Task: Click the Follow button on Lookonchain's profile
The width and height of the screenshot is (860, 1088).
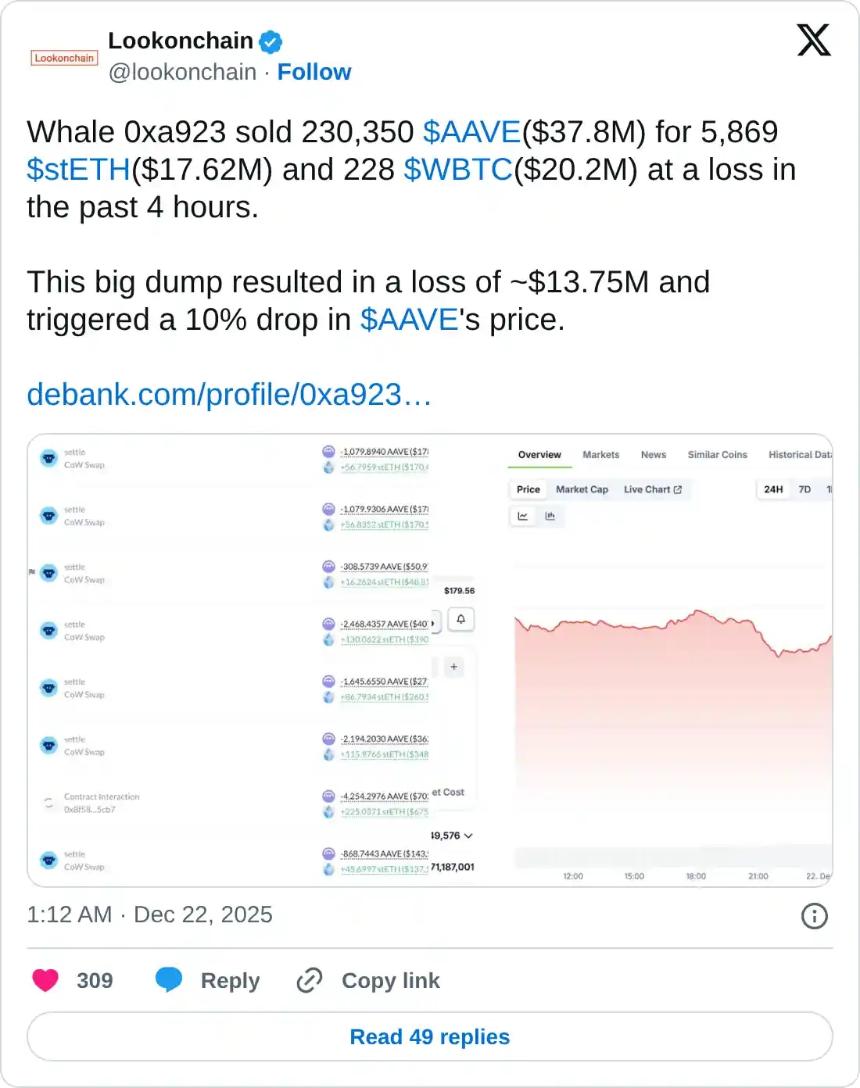Action: tap(315, 72)
